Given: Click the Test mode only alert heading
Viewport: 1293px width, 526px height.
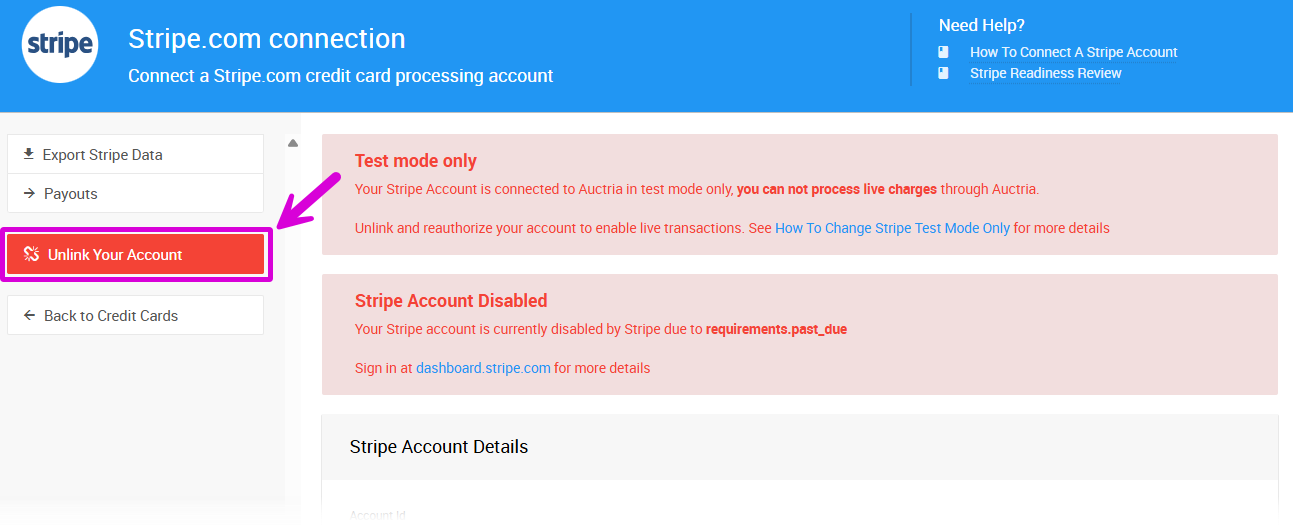Looking at the screenshot, I should point(416,161).
